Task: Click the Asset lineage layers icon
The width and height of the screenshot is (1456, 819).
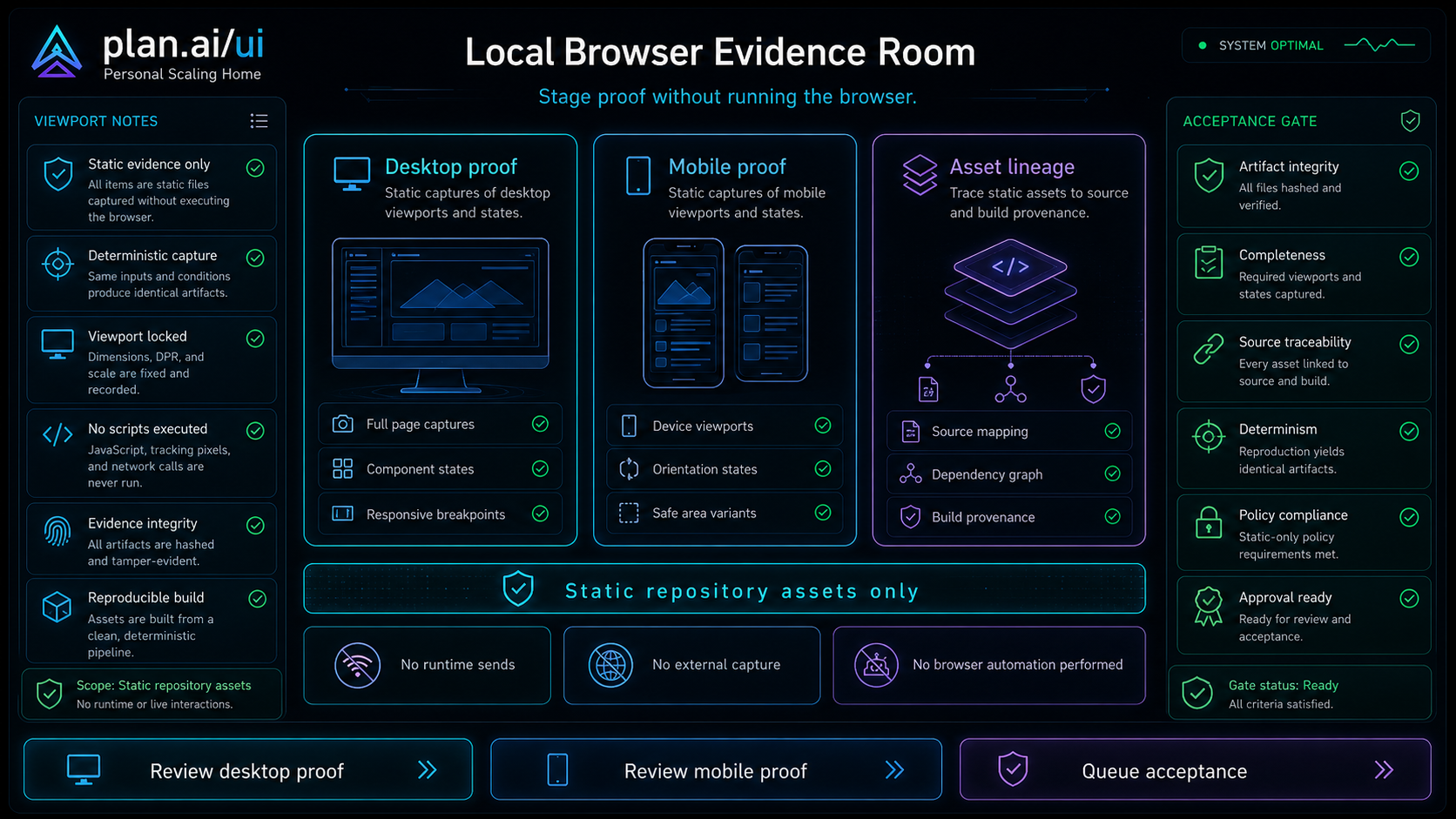Action: 920,175
